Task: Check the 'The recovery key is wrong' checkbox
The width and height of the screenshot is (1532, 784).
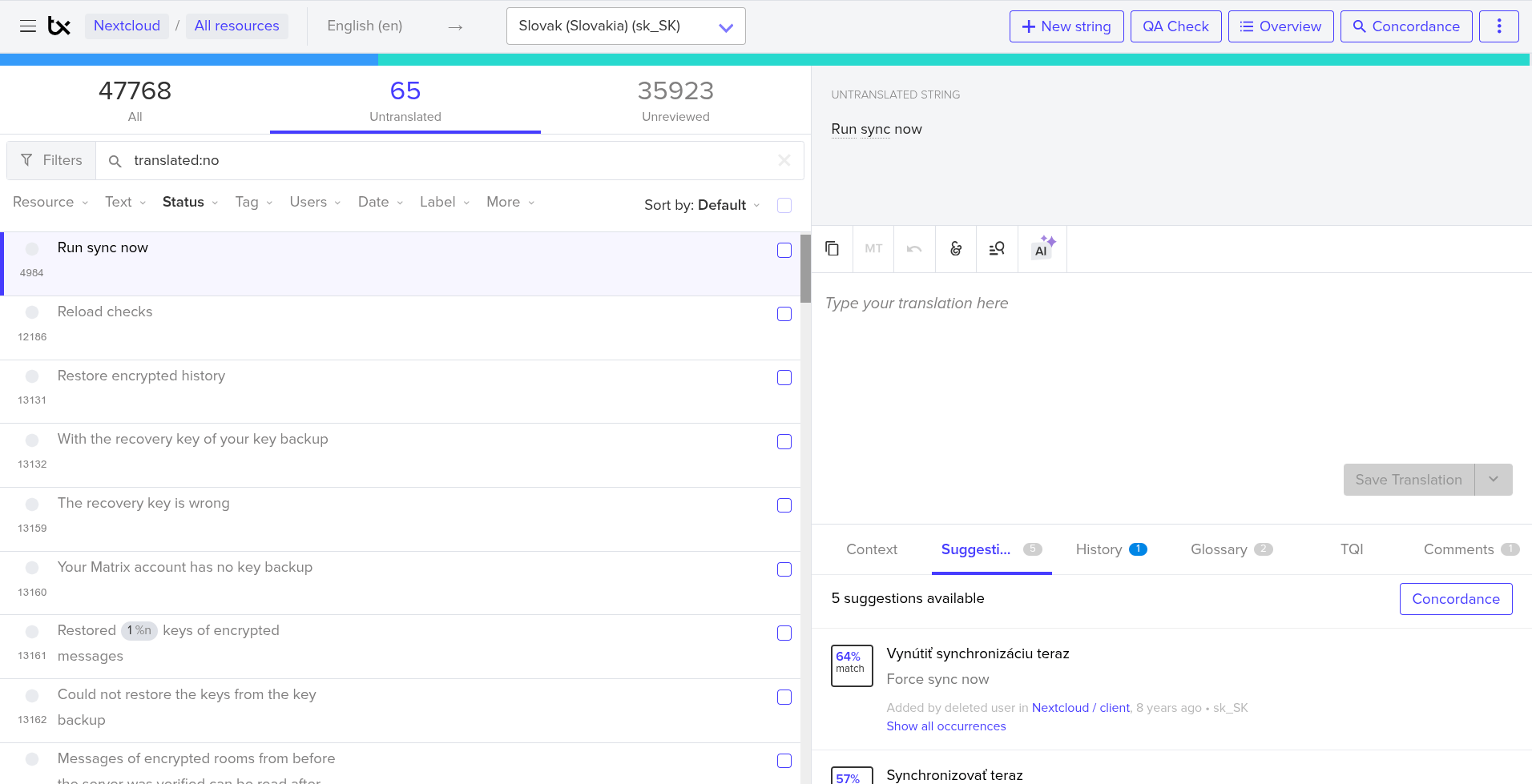Action: 784,505
